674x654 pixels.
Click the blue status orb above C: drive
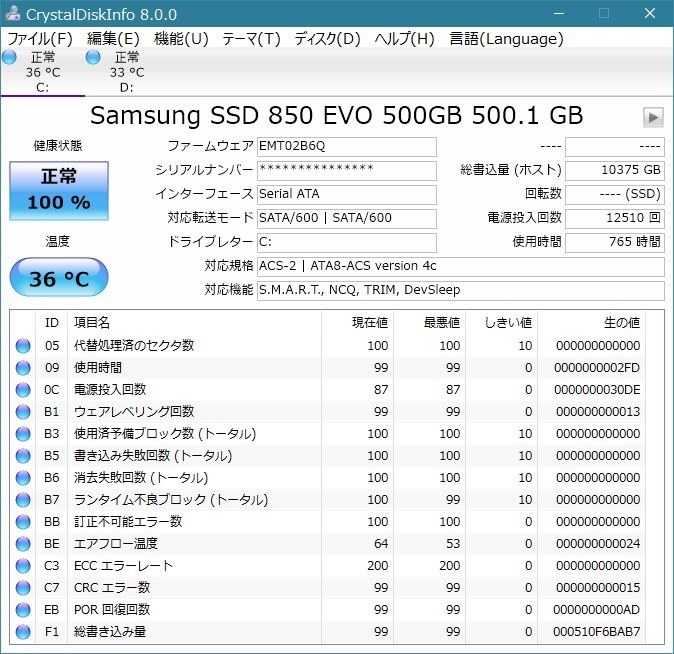(9, 57)
